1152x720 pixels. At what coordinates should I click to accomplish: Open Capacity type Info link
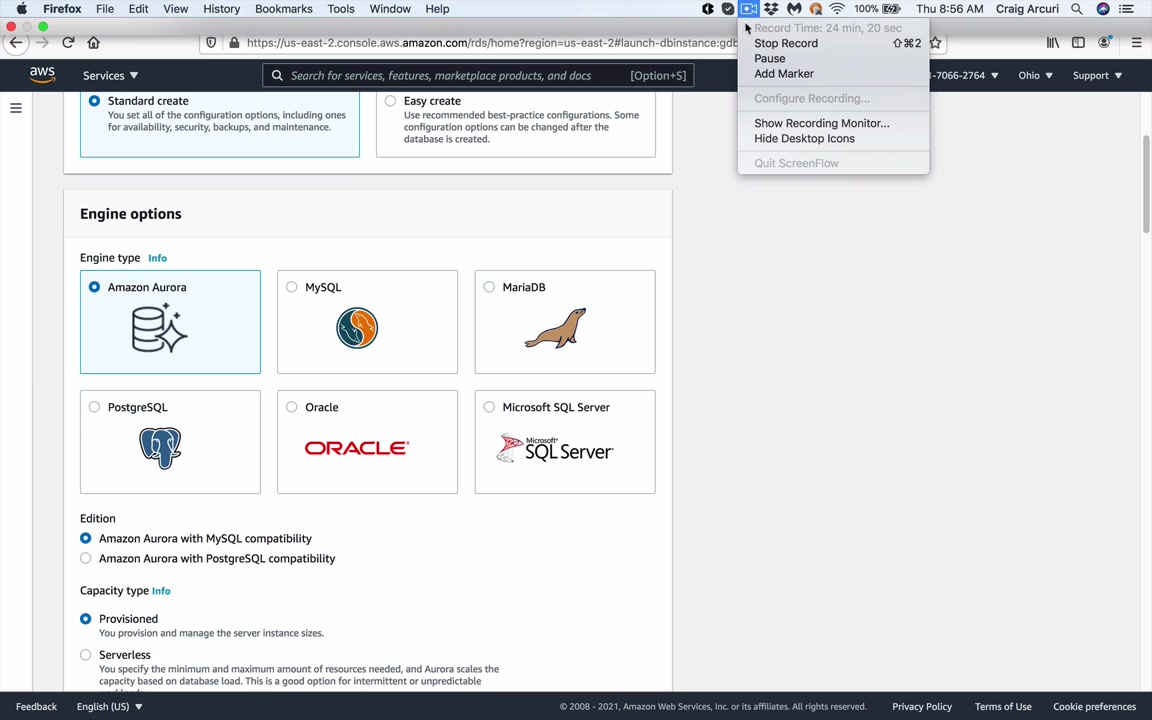click(161, 591)
